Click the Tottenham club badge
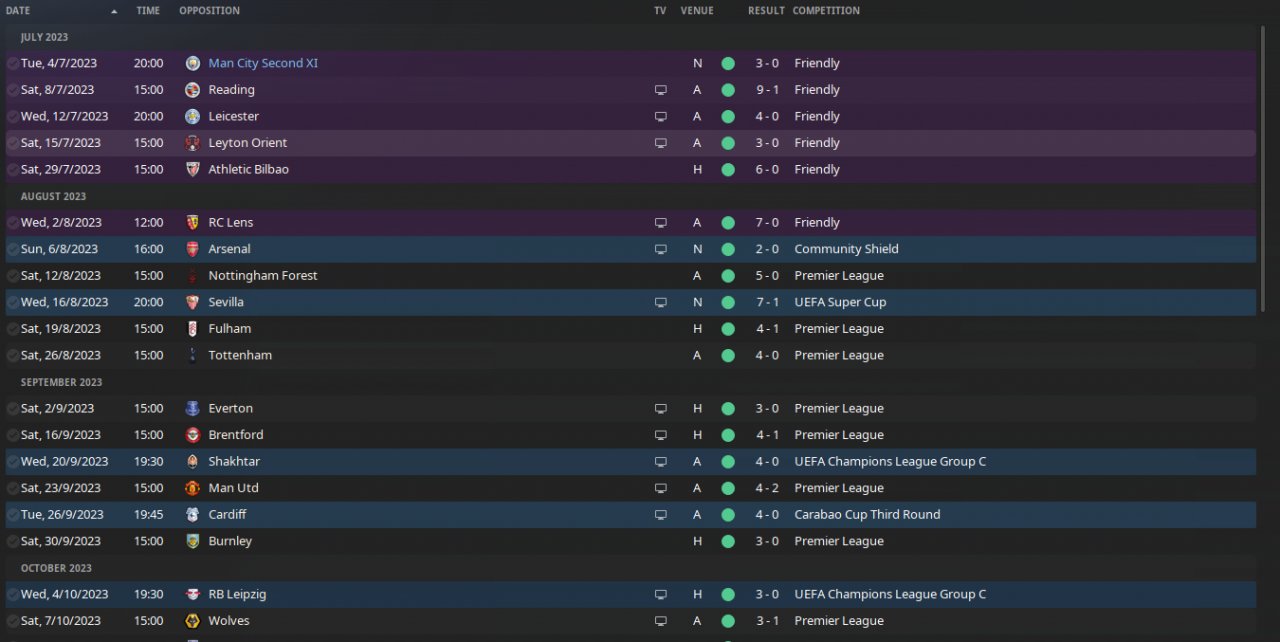The image size is (1280, 642). [193, 355]
